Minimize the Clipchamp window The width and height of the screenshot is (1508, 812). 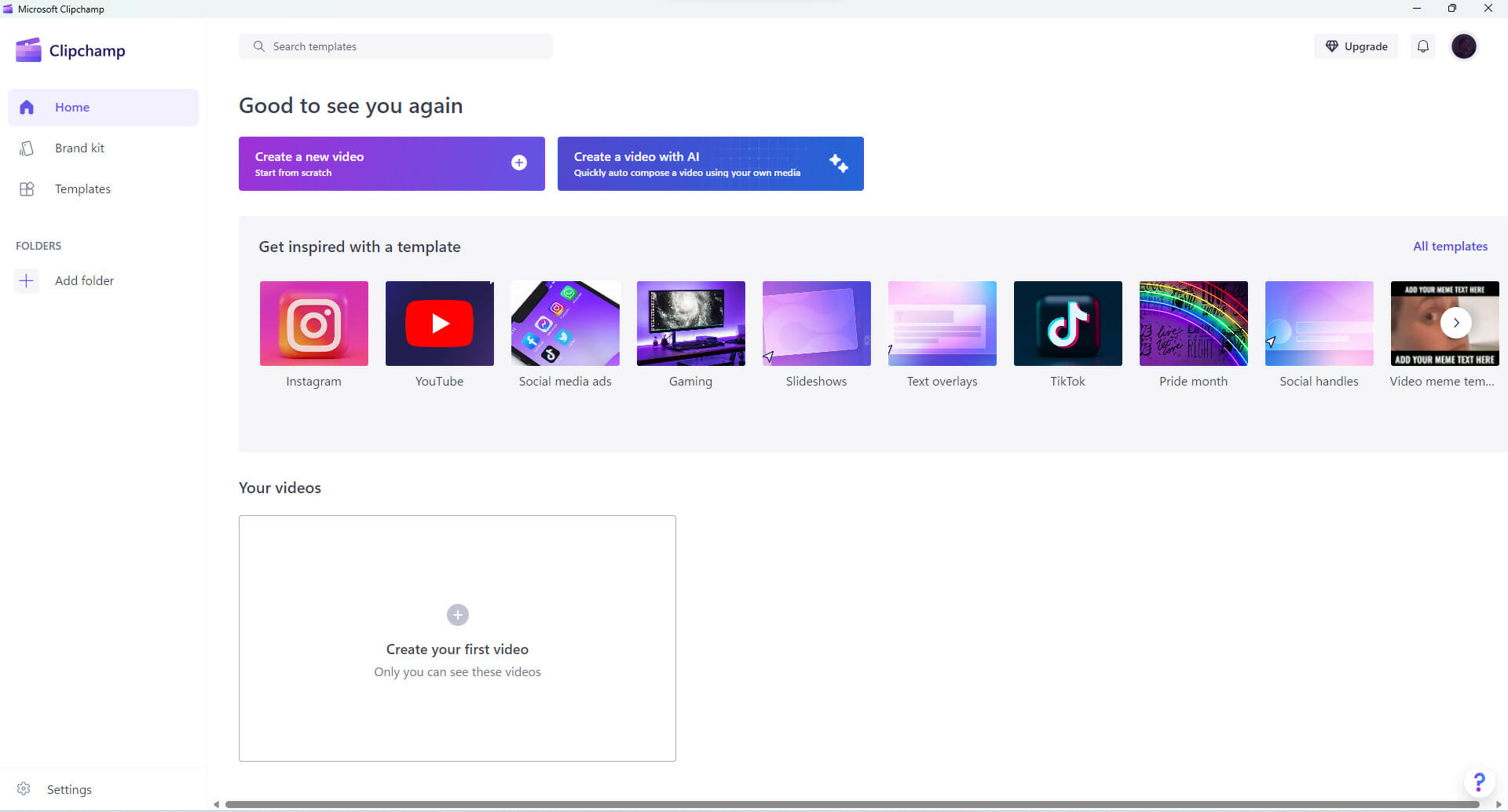[x=1417, y=9]
